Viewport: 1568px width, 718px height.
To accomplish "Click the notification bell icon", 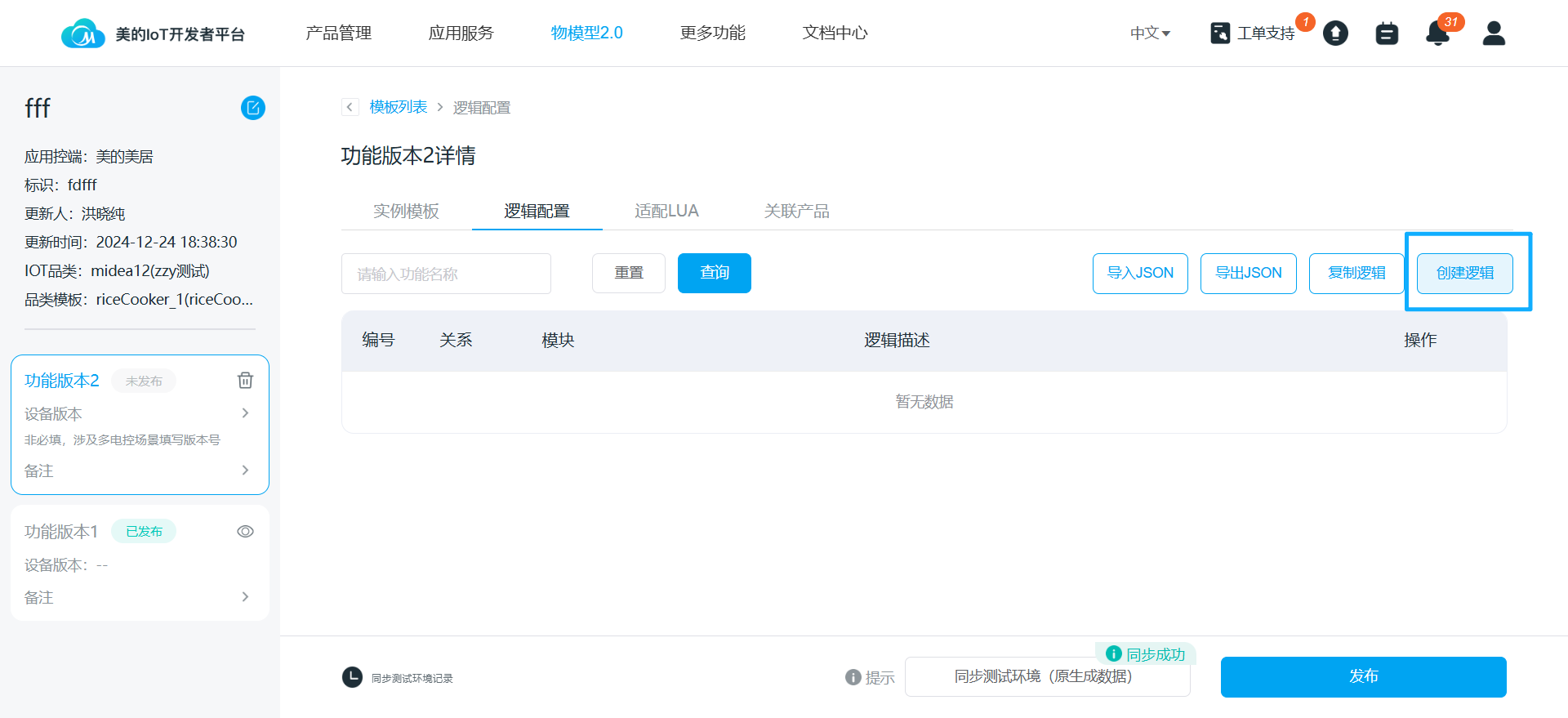I will click(x=1437, y=33).
